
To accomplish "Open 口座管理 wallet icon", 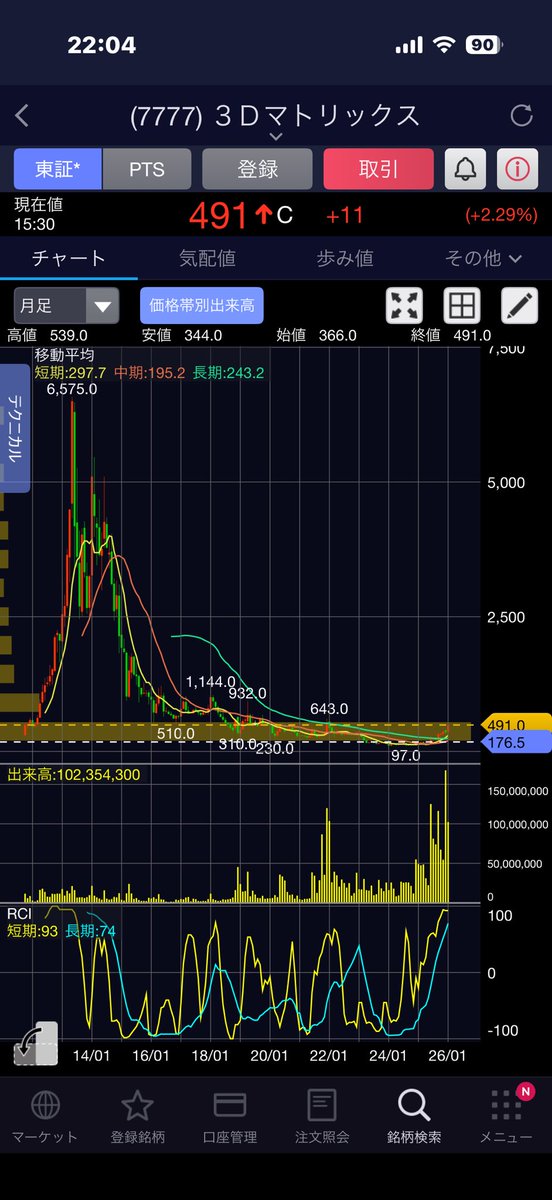I will tap(230, 1104).
